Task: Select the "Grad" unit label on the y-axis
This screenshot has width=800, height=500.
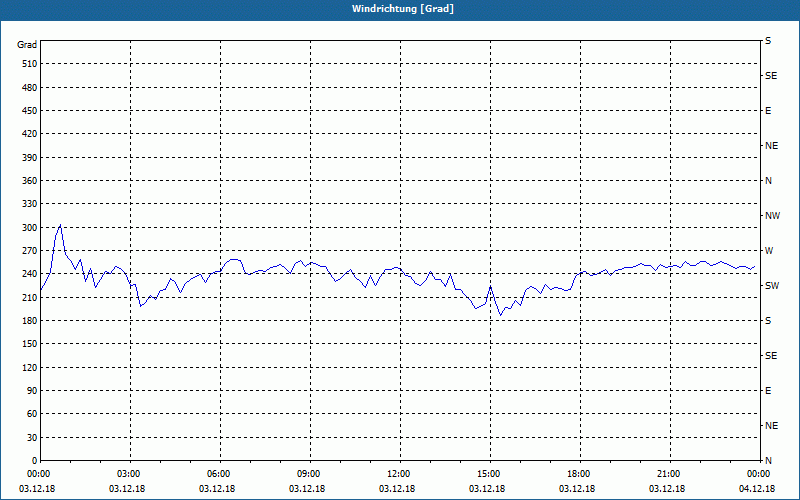Action: (x=27, y=45)
